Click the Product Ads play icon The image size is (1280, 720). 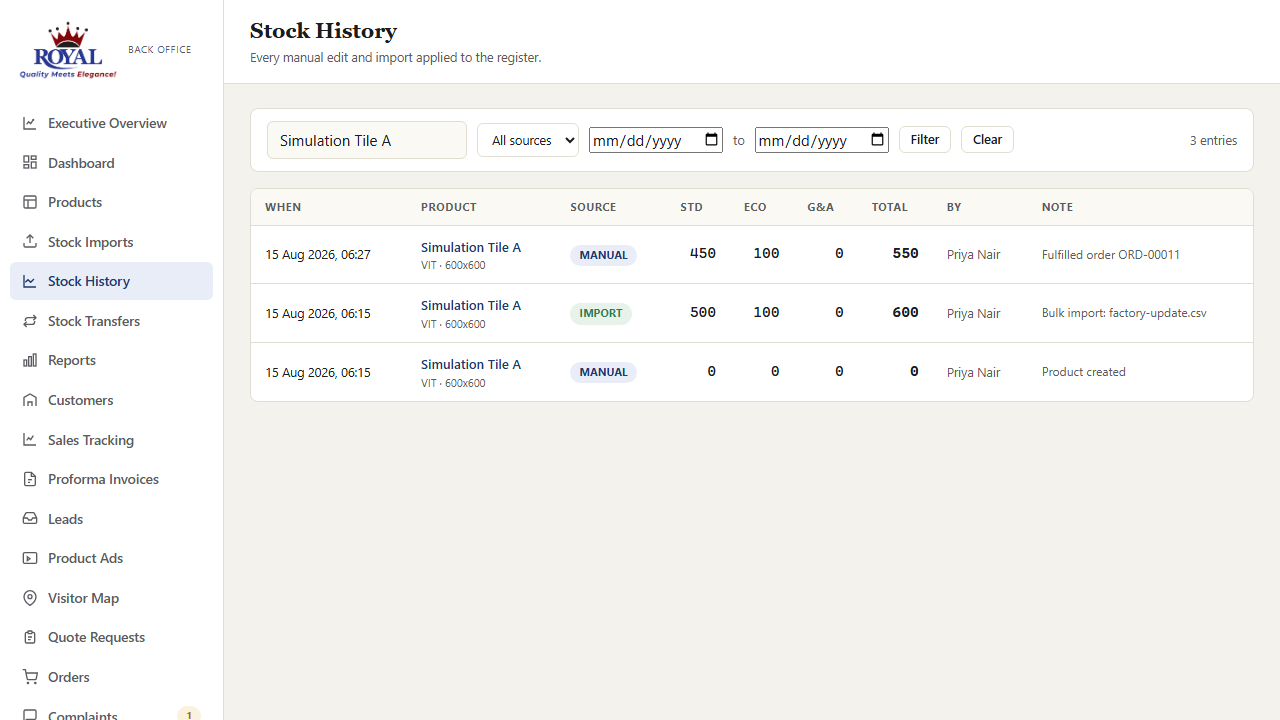click(30, 558)
